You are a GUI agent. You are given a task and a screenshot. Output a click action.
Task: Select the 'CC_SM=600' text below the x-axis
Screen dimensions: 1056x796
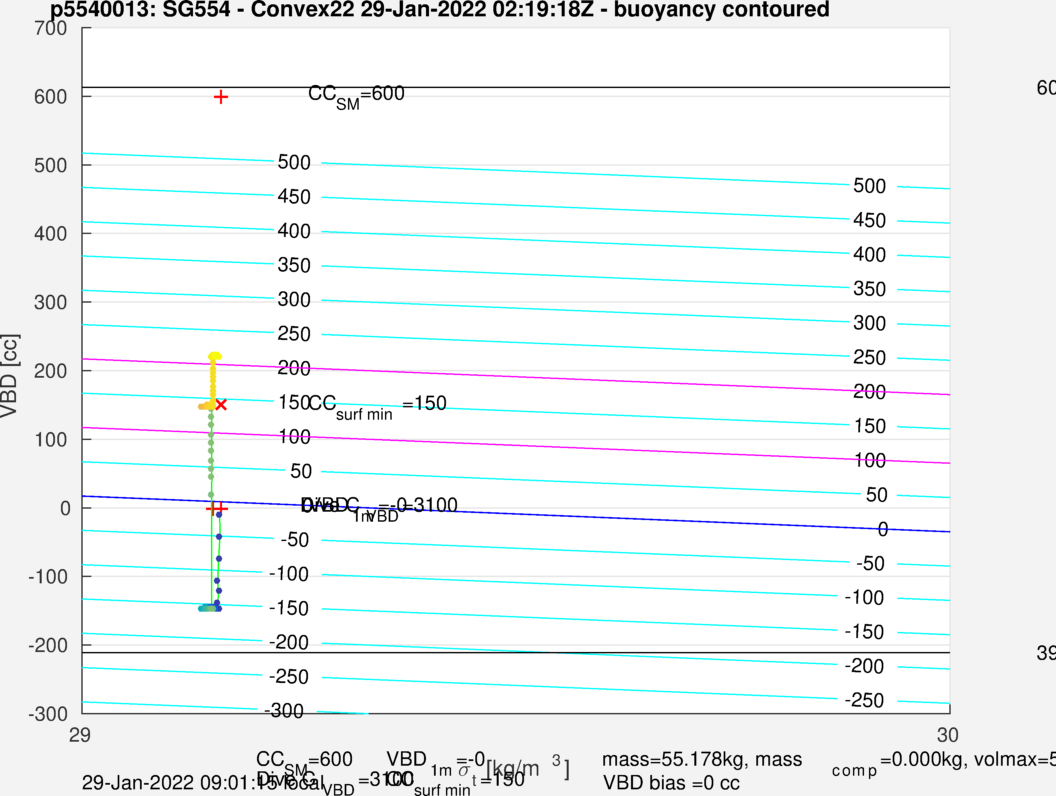(x=304, y=762)
